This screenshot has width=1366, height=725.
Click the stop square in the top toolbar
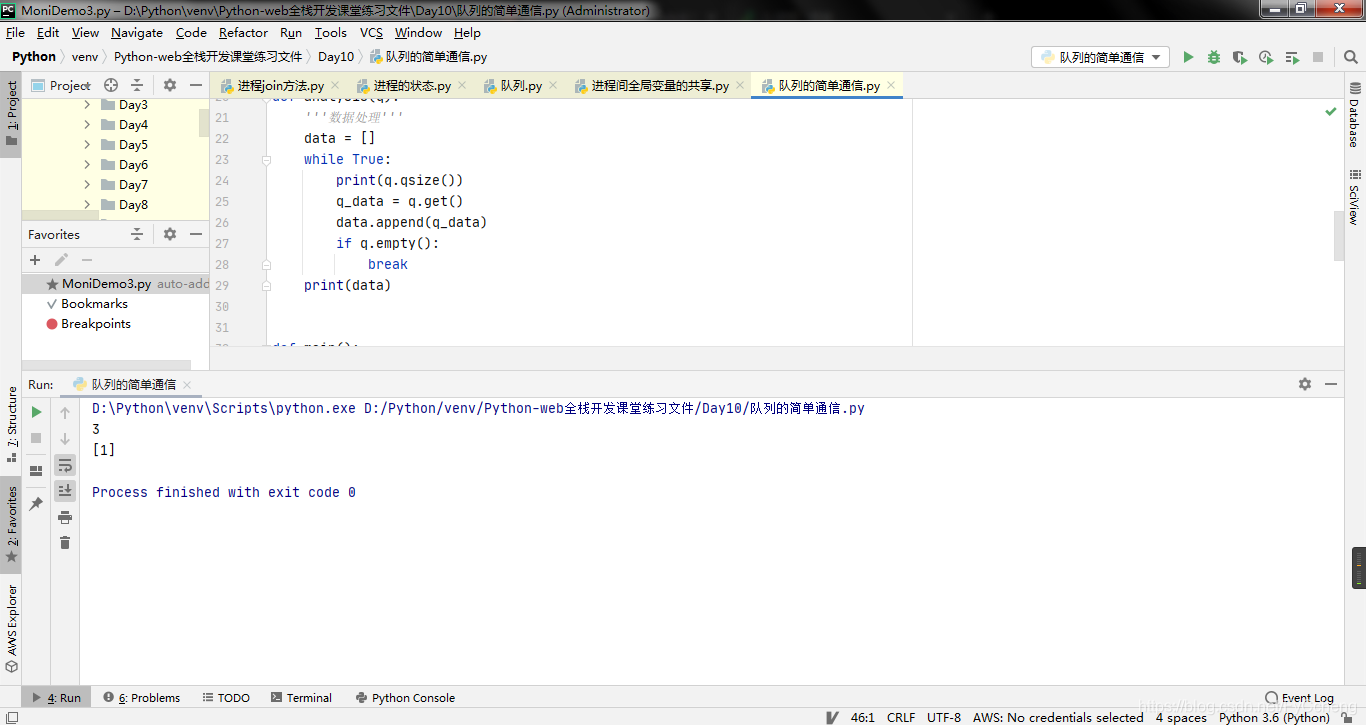tap(1318, 57)
